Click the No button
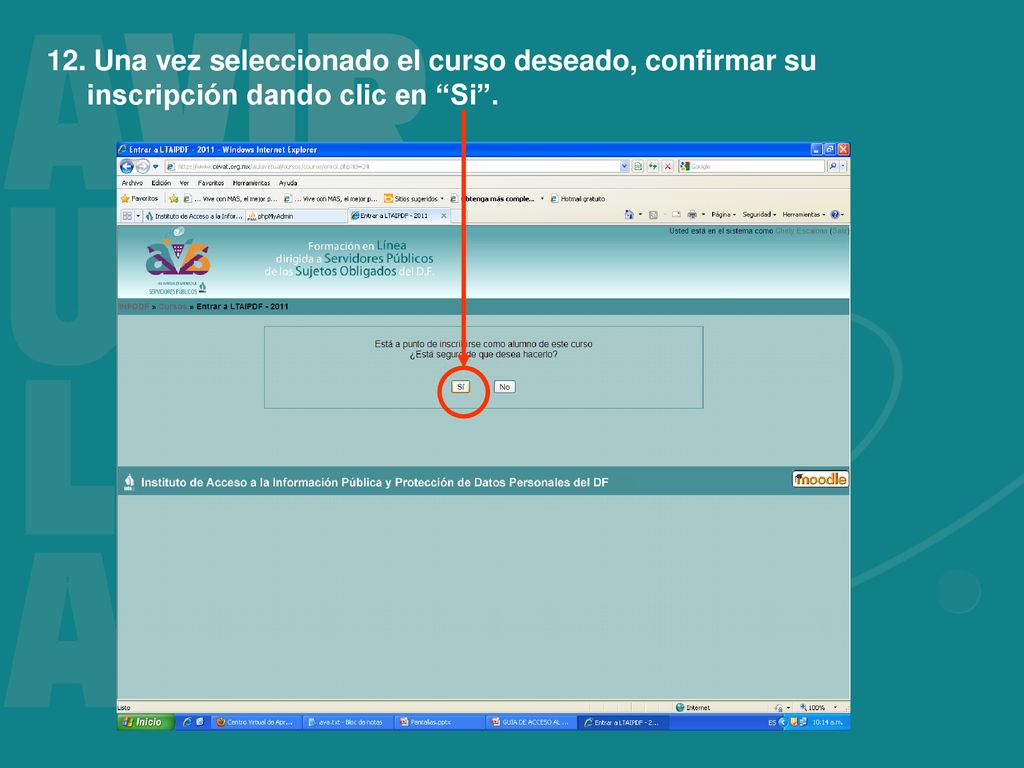The width and height of the screenshot is (1024, 768). 504,387
